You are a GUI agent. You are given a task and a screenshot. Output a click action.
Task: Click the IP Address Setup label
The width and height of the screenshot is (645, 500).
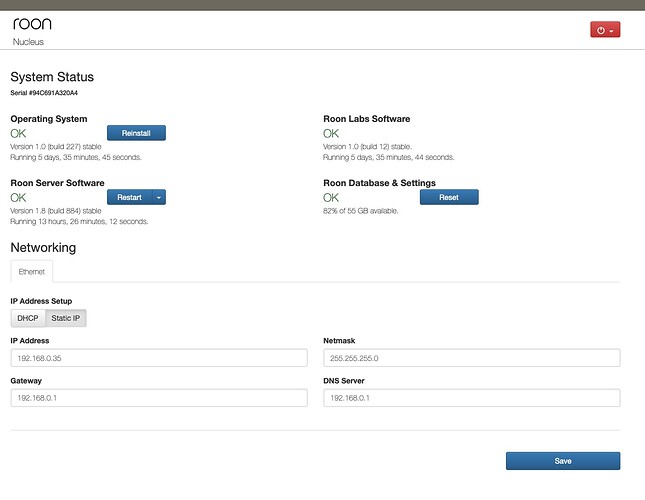tap(41, 301)
